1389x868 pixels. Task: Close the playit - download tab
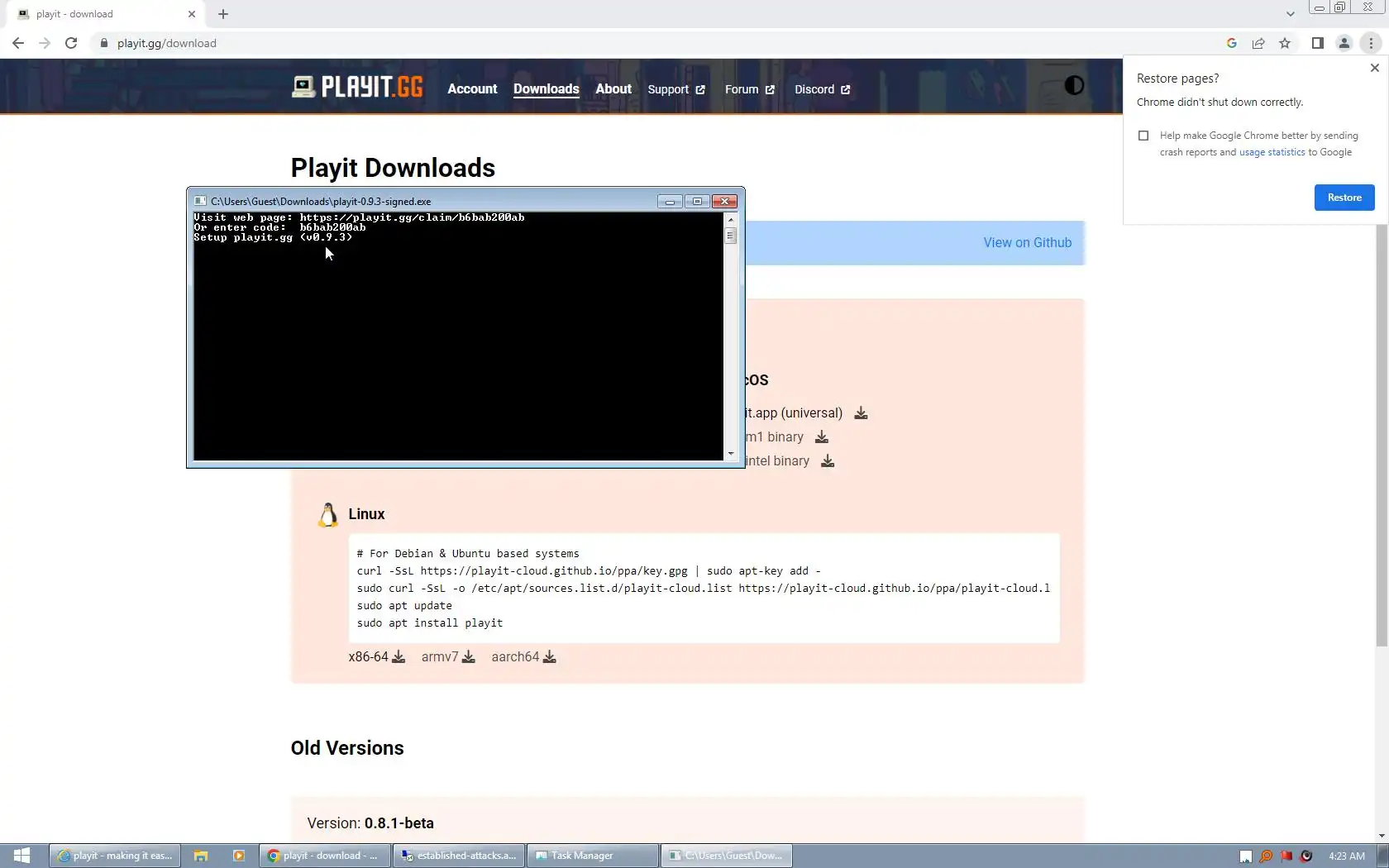click(192, 14)
